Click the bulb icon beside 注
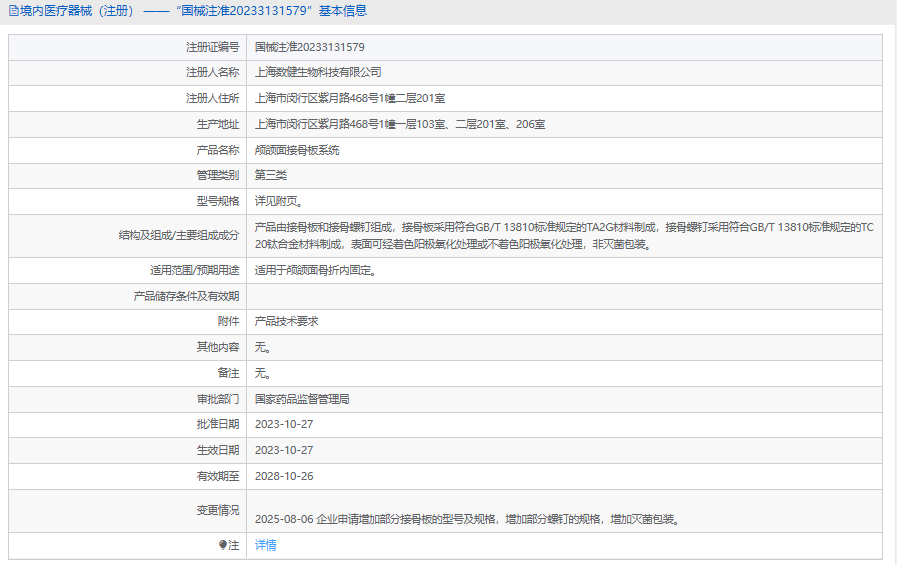Screen dimensions: 897x565 click(224, 545)
